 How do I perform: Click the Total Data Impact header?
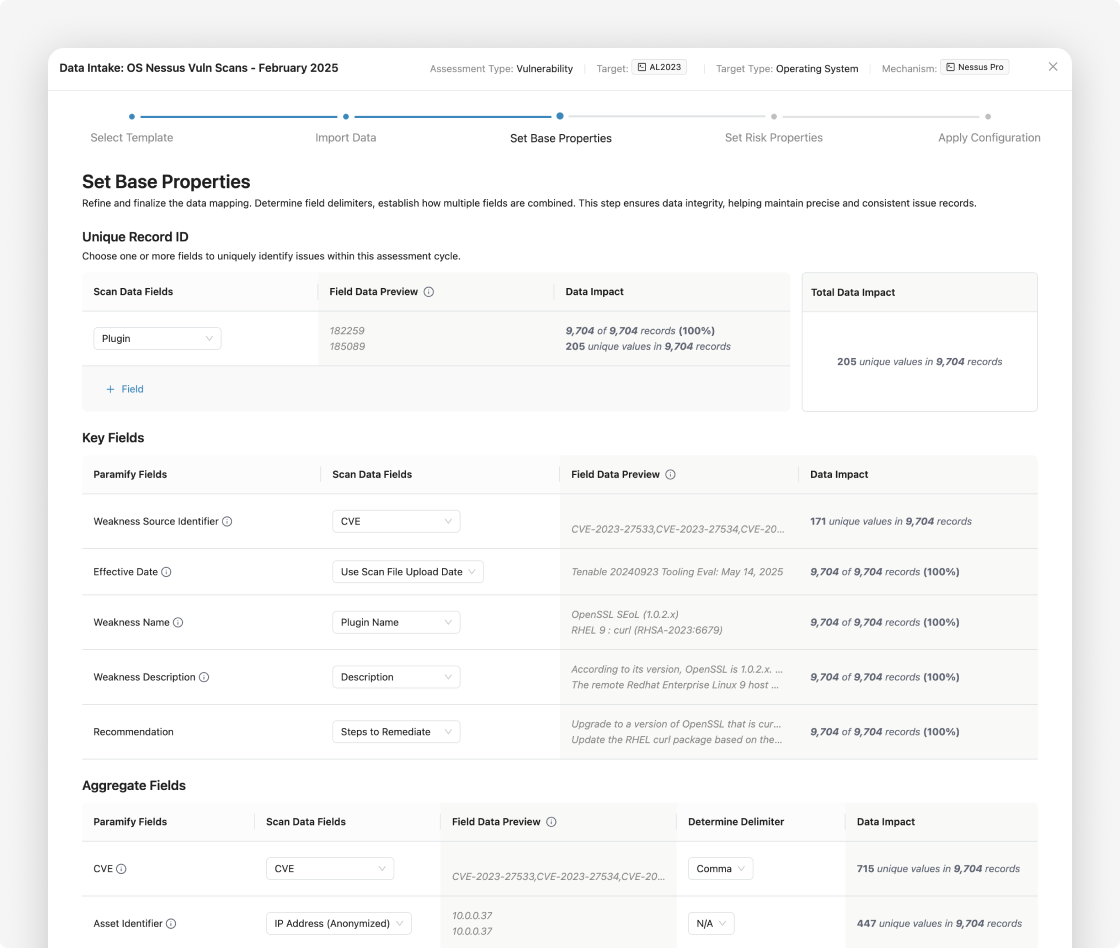point(853,292)
